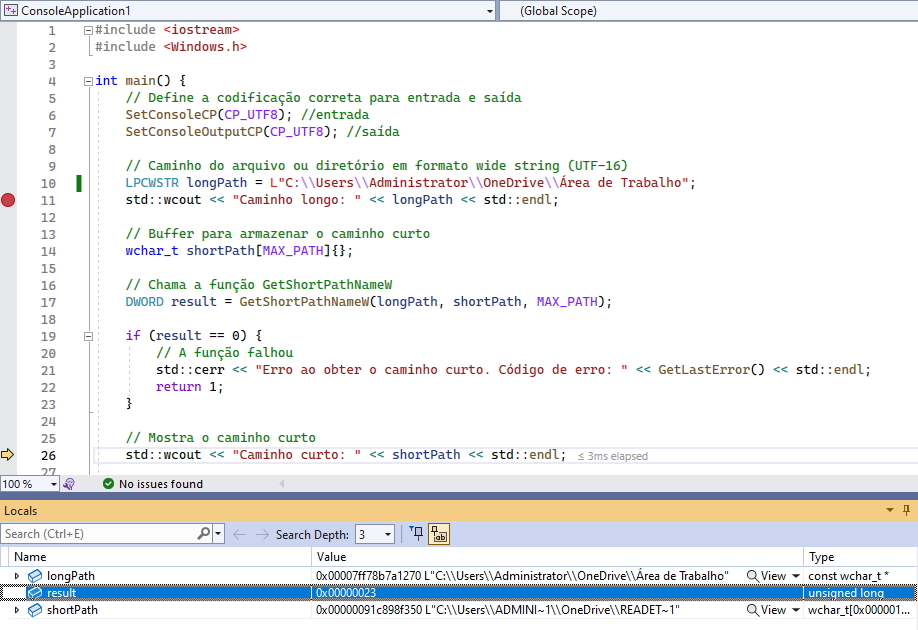Toggle the highlighted text display button in Locals toolbar

tap(439, 534)
